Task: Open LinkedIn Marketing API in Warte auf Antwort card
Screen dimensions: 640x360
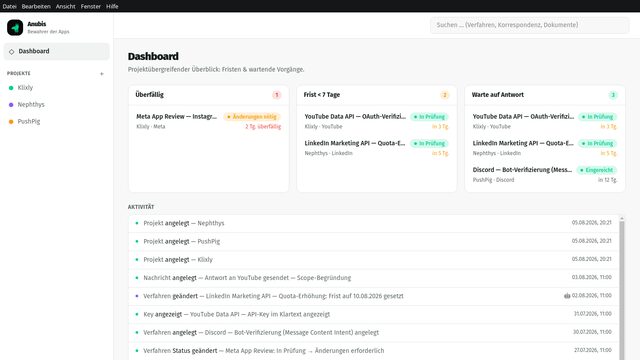Action: point(544,148)
